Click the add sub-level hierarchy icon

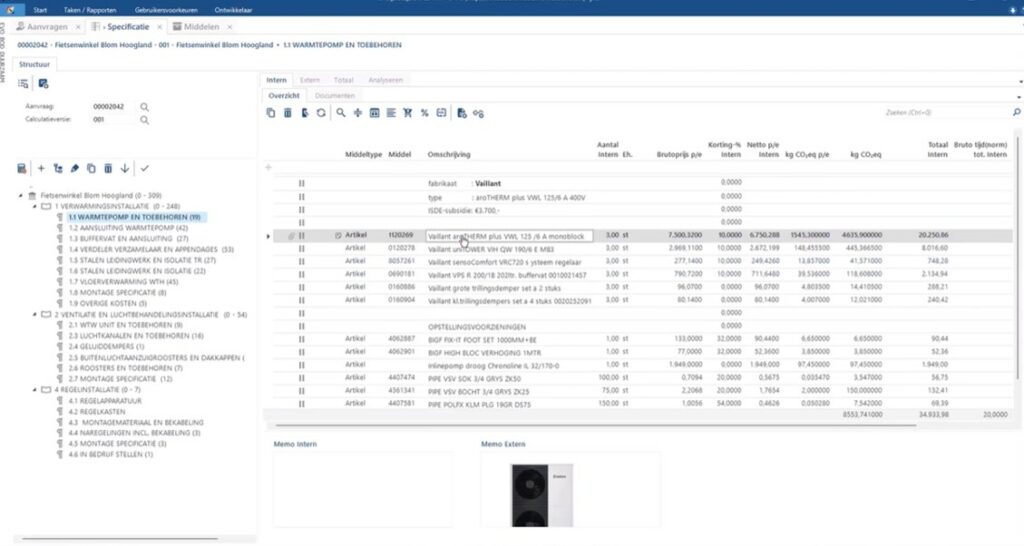[x=58, y=169]
